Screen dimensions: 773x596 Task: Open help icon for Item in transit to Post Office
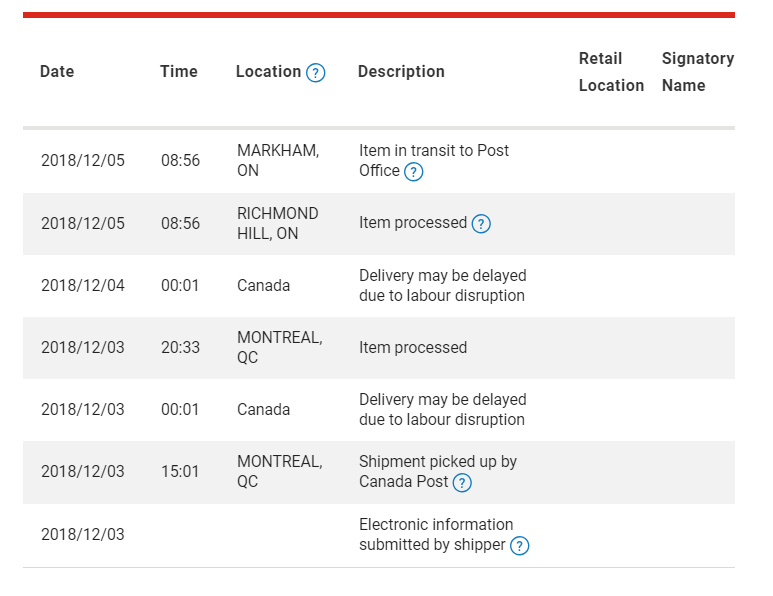[x=414, y=172]
